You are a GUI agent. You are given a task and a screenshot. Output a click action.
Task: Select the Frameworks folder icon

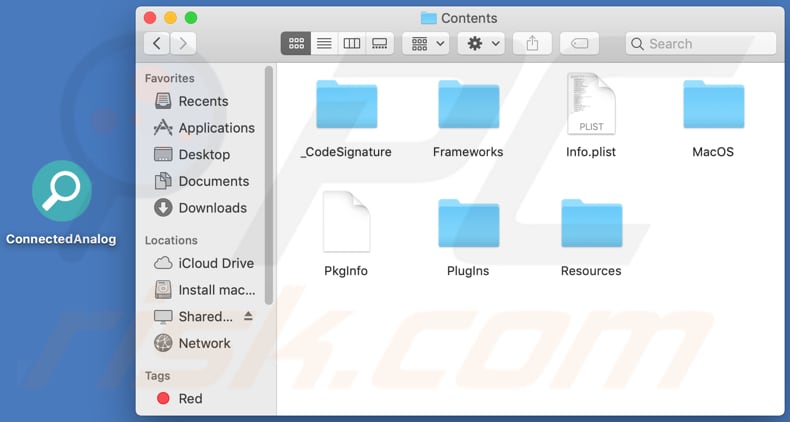click(x=469, y=104)
